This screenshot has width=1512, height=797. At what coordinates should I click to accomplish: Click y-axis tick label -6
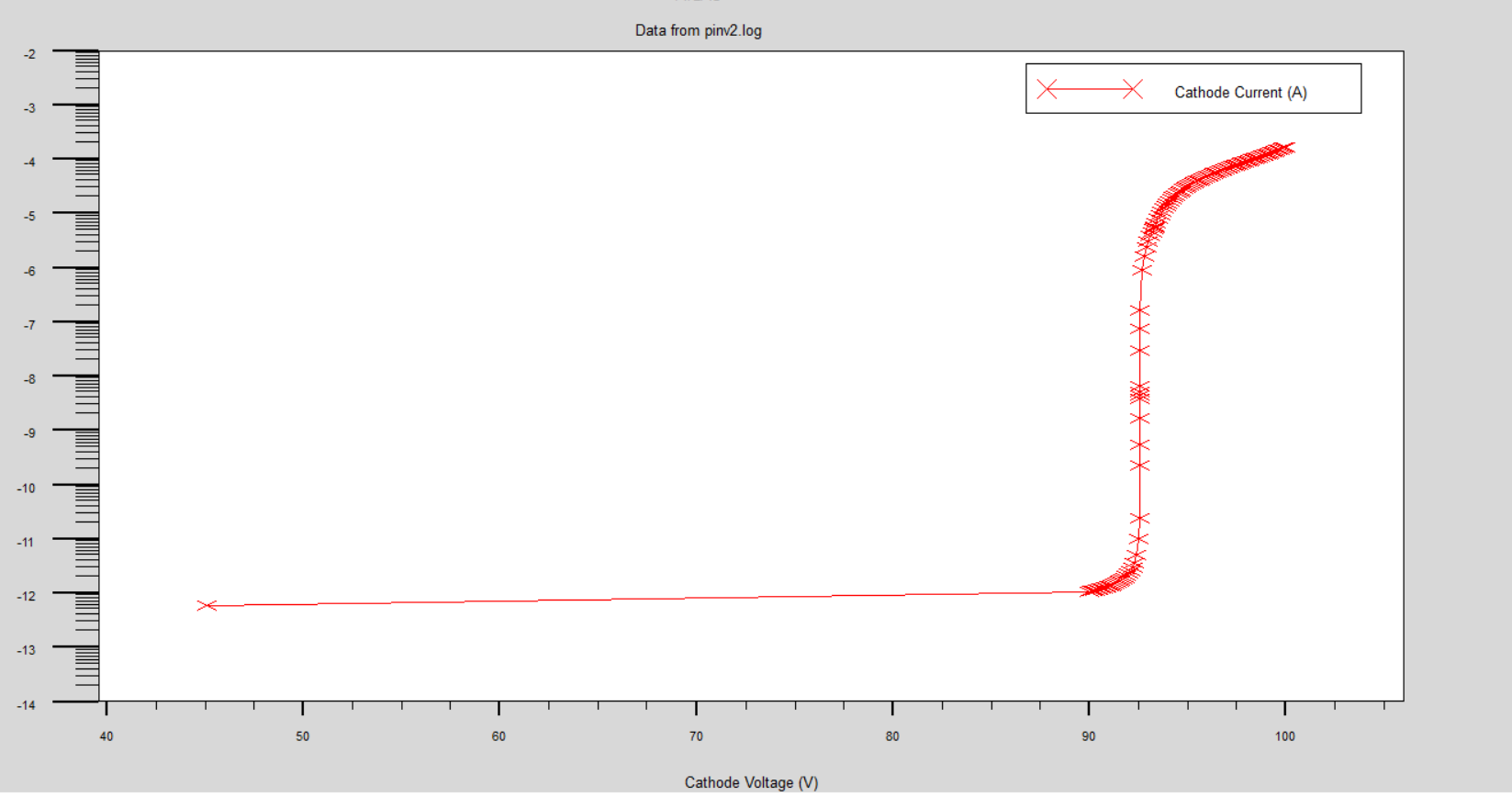pyautogui.click(x=29, y=271)
